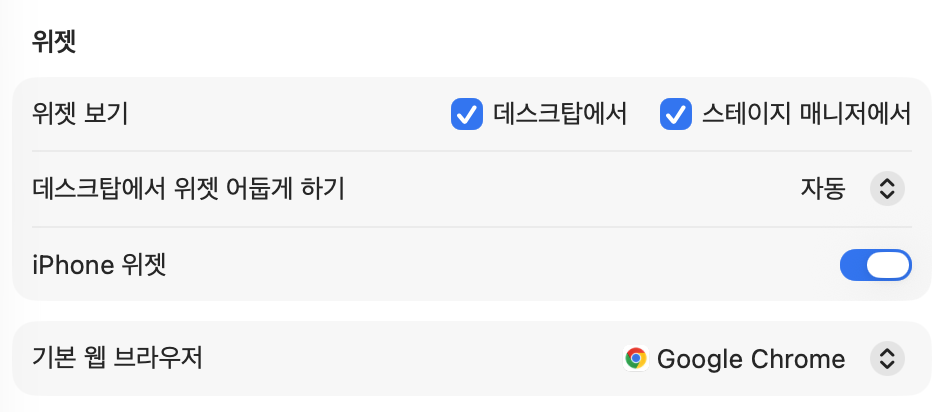944x412 pixels.
Task: Click the up-down chevron icon beside 자동
Action: point(887,188)
